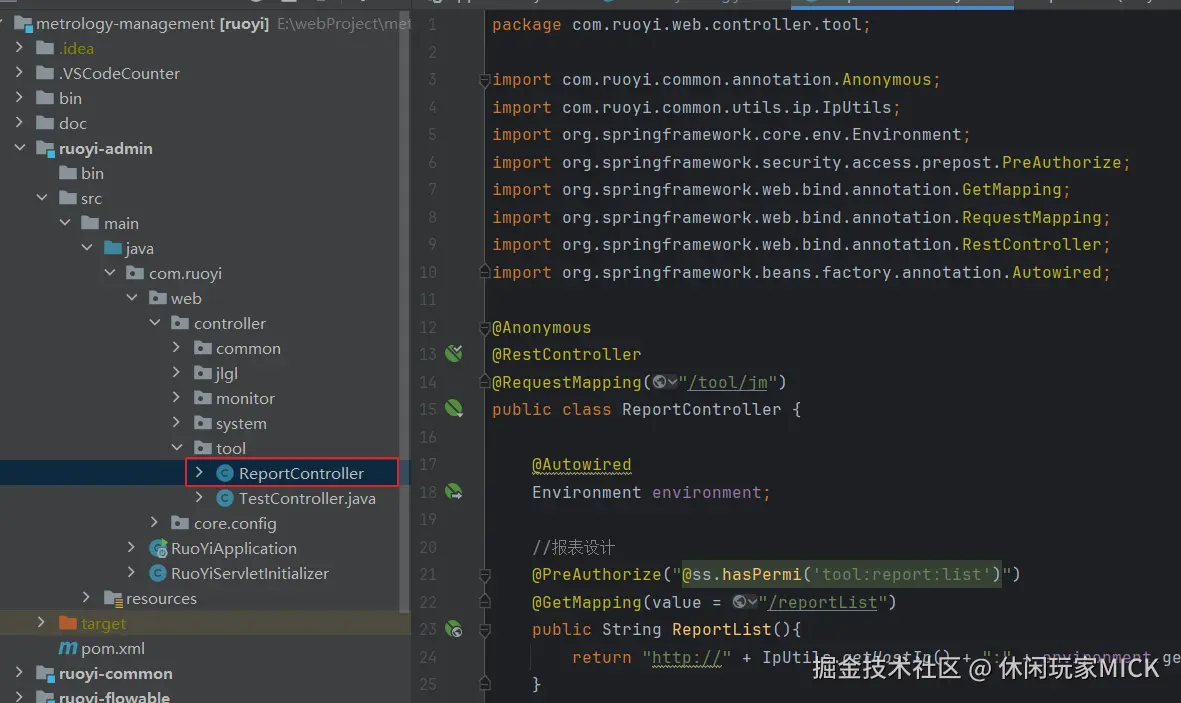Select the ruoyi-flowable module row
Image resolution: width=1181 pixels, height=703 pixels.
pos(205,695)
